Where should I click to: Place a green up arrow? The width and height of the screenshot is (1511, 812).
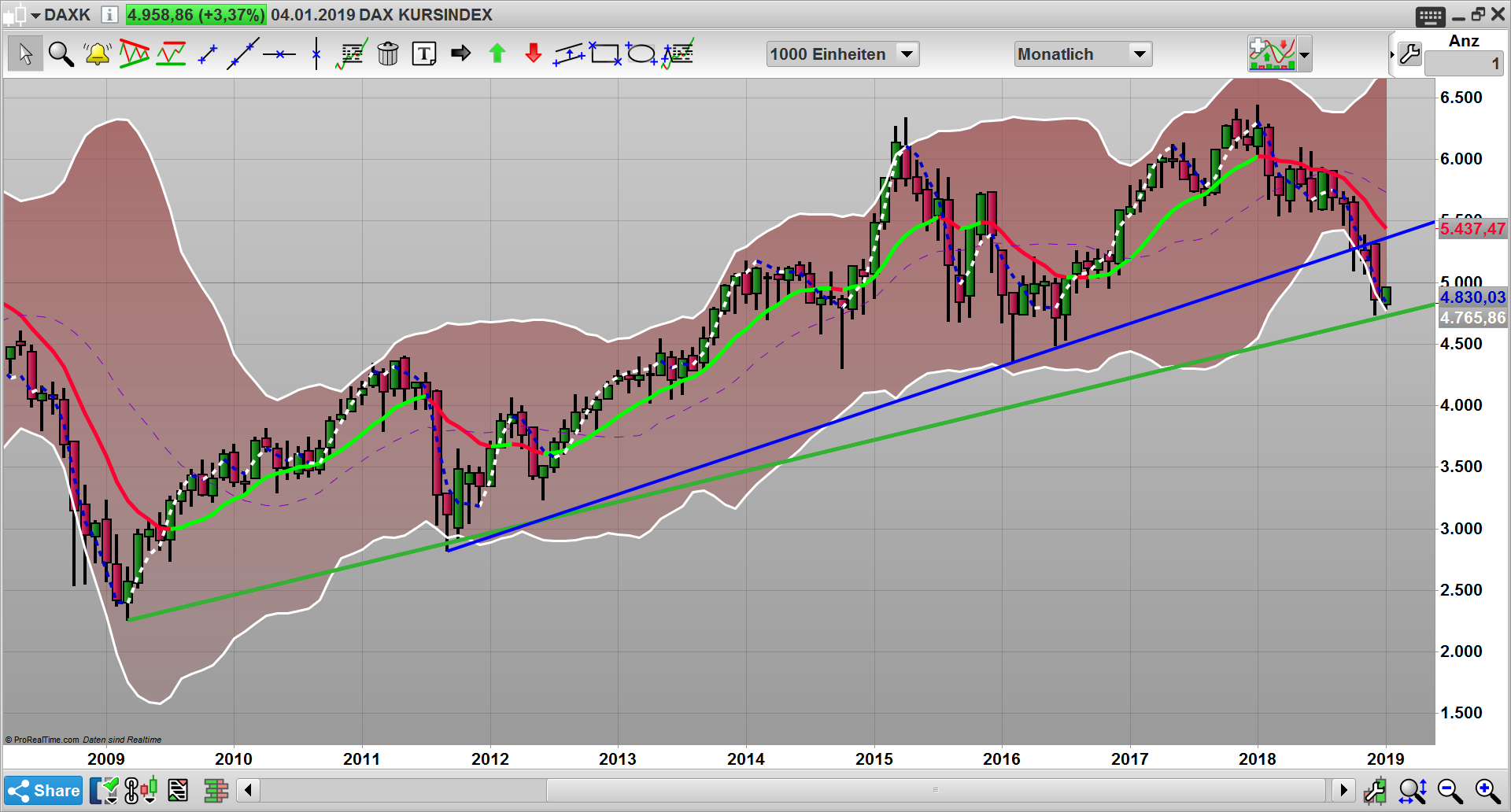tap(497, 54)
